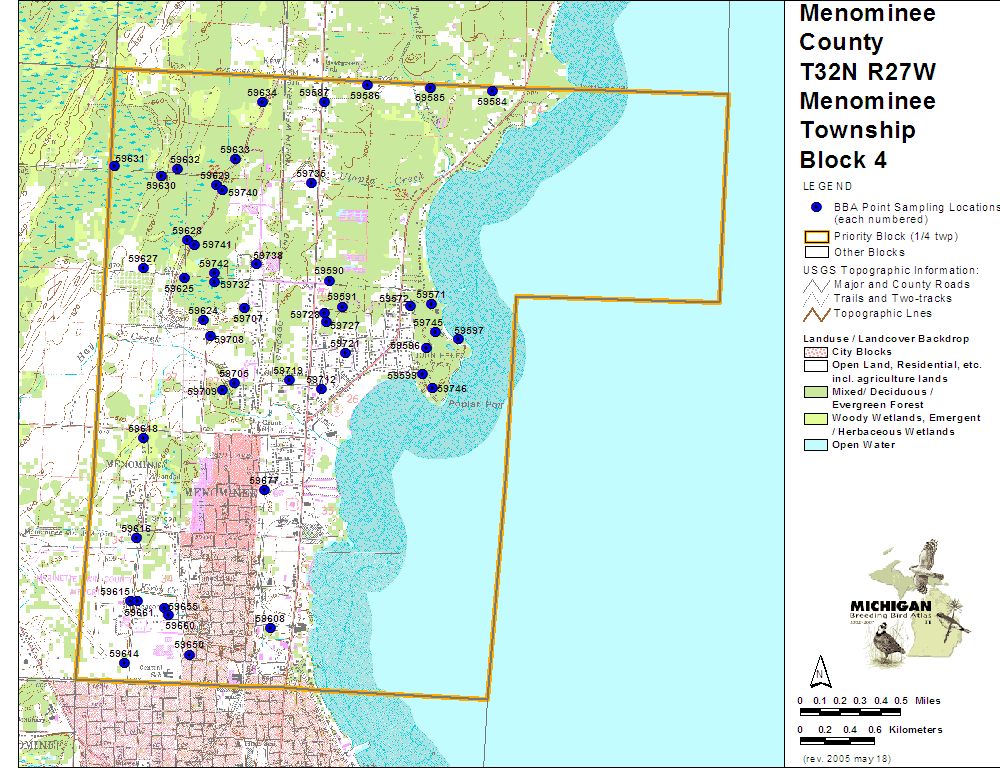Select sampling point 59634 marker
1000x768 pixels.
click(x=262, y=102)
